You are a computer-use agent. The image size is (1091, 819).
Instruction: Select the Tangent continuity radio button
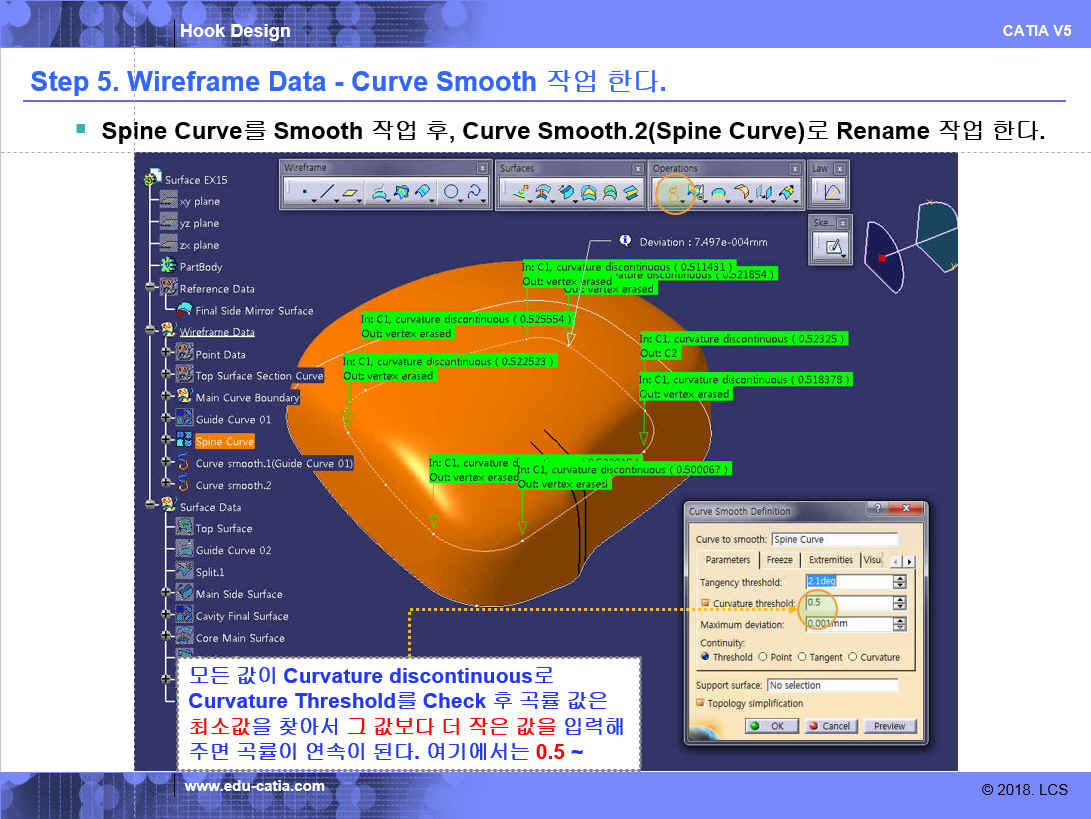pos(802,657)
